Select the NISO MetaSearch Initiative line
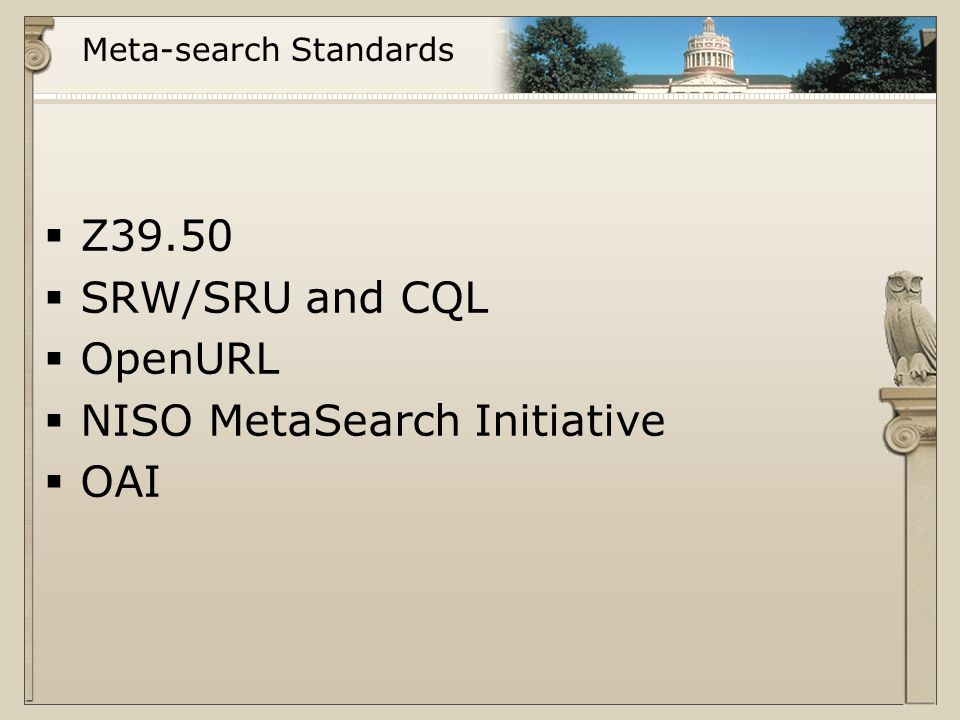Screen dimensions: 960x720 373,421
